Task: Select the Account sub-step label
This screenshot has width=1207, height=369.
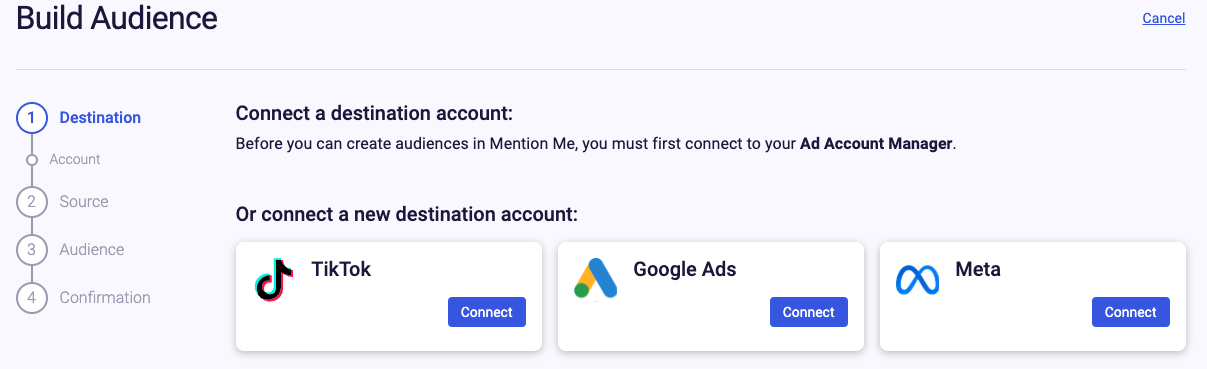Action: (75, 160)
